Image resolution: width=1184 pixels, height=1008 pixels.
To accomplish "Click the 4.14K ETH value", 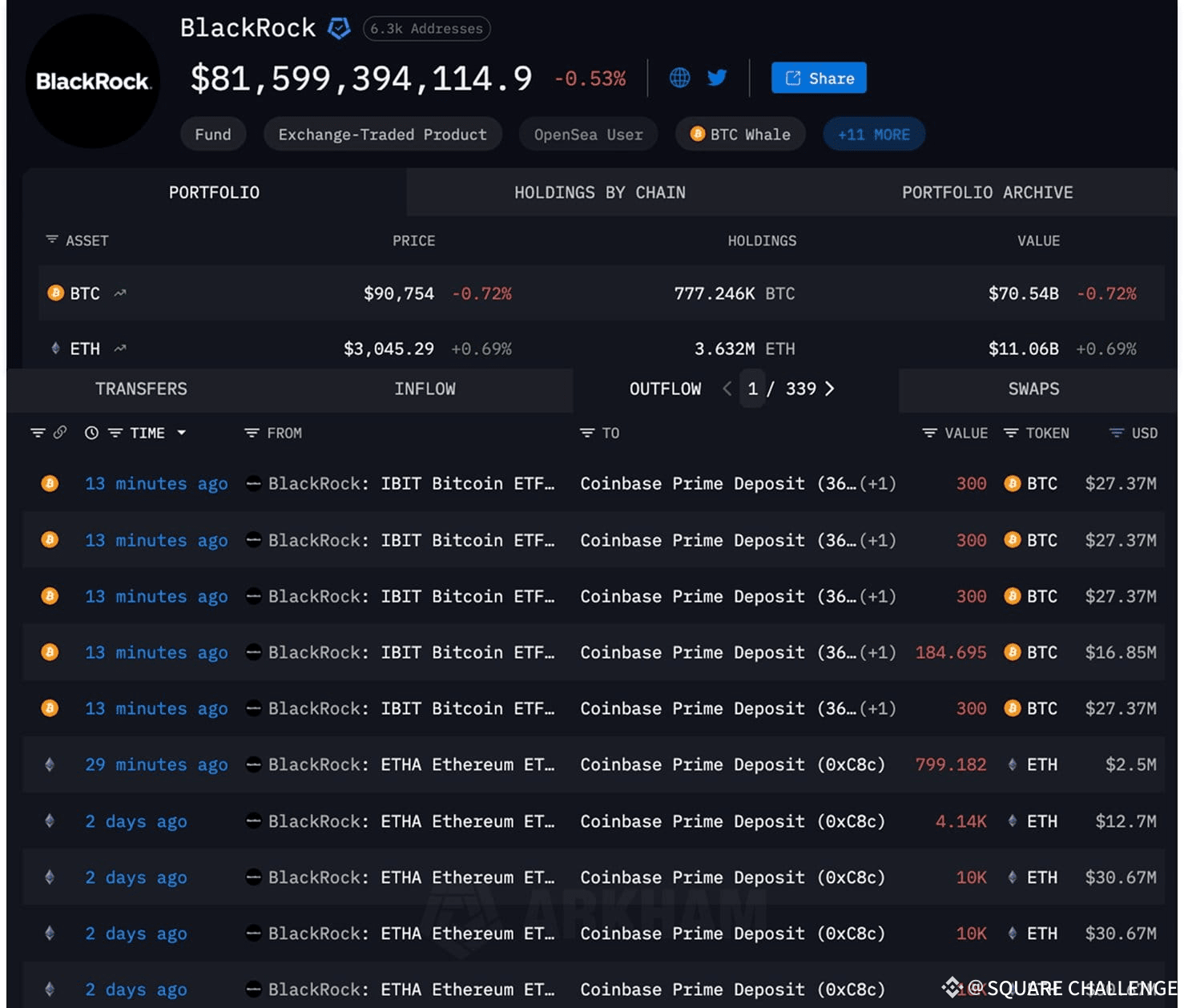I will [x=961, y=821].
